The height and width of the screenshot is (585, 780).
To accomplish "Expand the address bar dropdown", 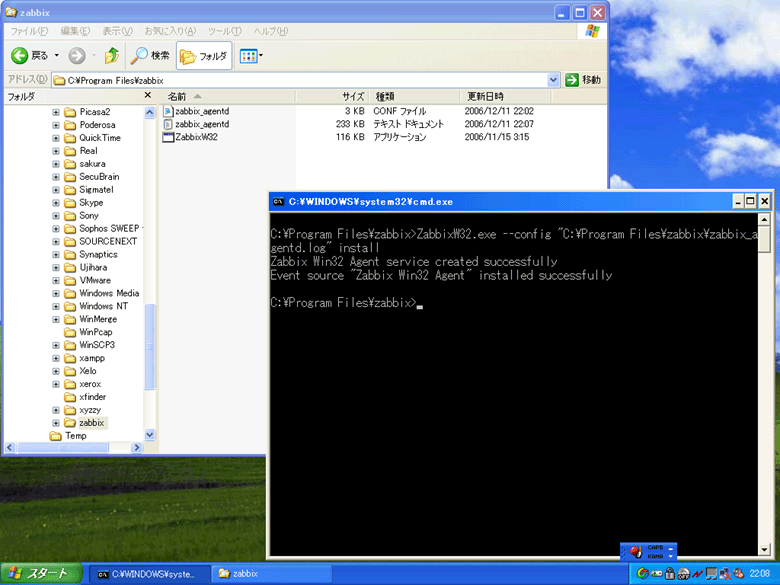I will tap(554, 80).
